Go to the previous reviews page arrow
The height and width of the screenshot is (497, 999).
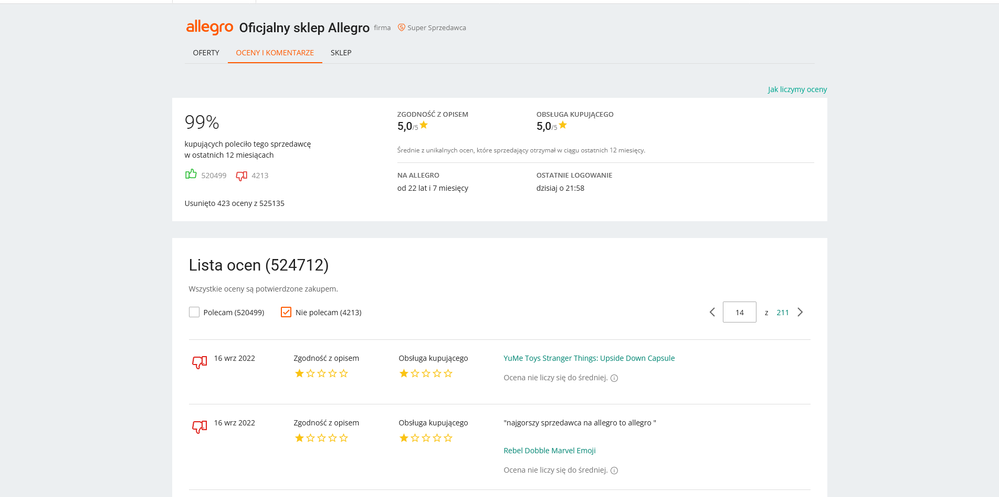click(x=712, y=312)
